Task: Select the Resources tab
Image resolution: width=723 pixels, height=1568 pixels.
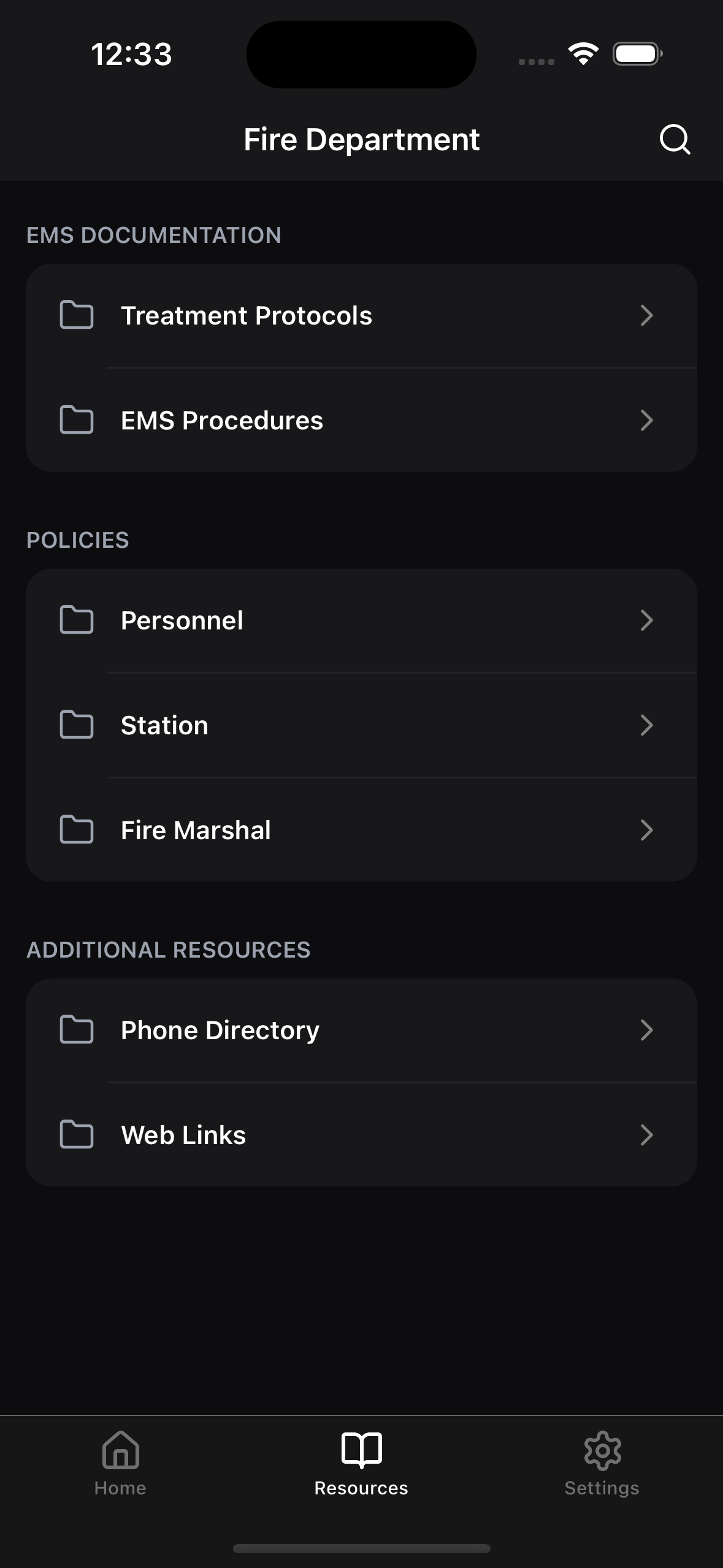Action: [x=361, y=1464]
